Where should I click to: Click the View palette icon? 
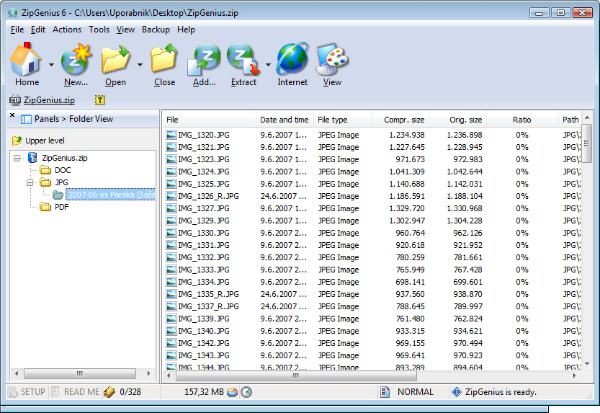coord(332,62)
